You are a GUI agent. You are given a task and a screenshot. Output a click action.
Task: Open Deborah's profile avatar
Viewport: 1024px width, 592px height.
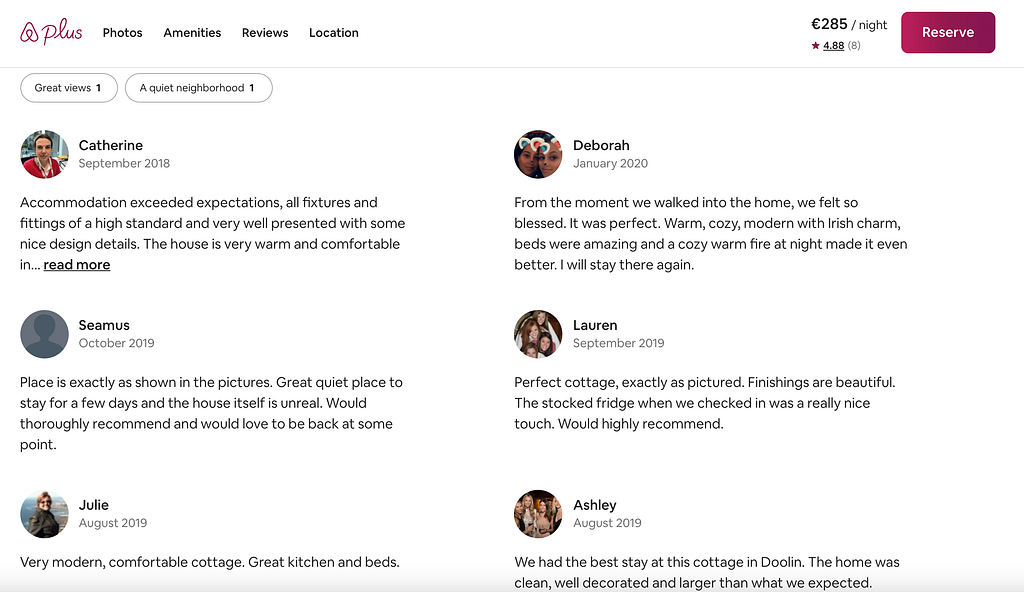(538, 154)
